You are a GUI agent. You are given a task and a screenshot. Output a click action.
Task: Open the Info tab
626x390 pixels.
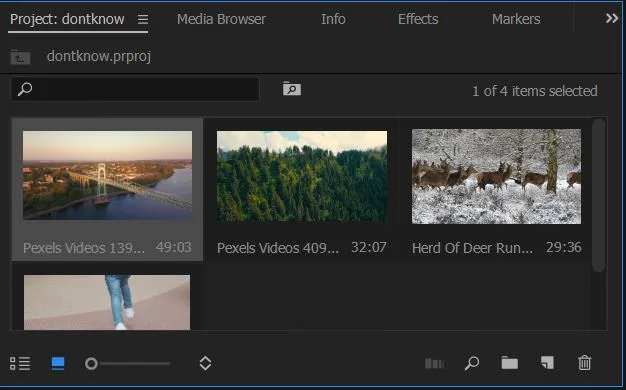(x=333, y=19)
